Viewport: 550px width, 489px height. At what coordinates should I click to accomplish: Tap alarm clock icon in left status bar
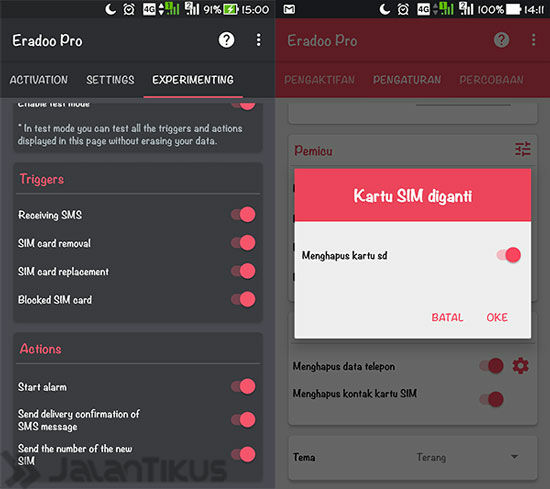[x=129, y=9]
